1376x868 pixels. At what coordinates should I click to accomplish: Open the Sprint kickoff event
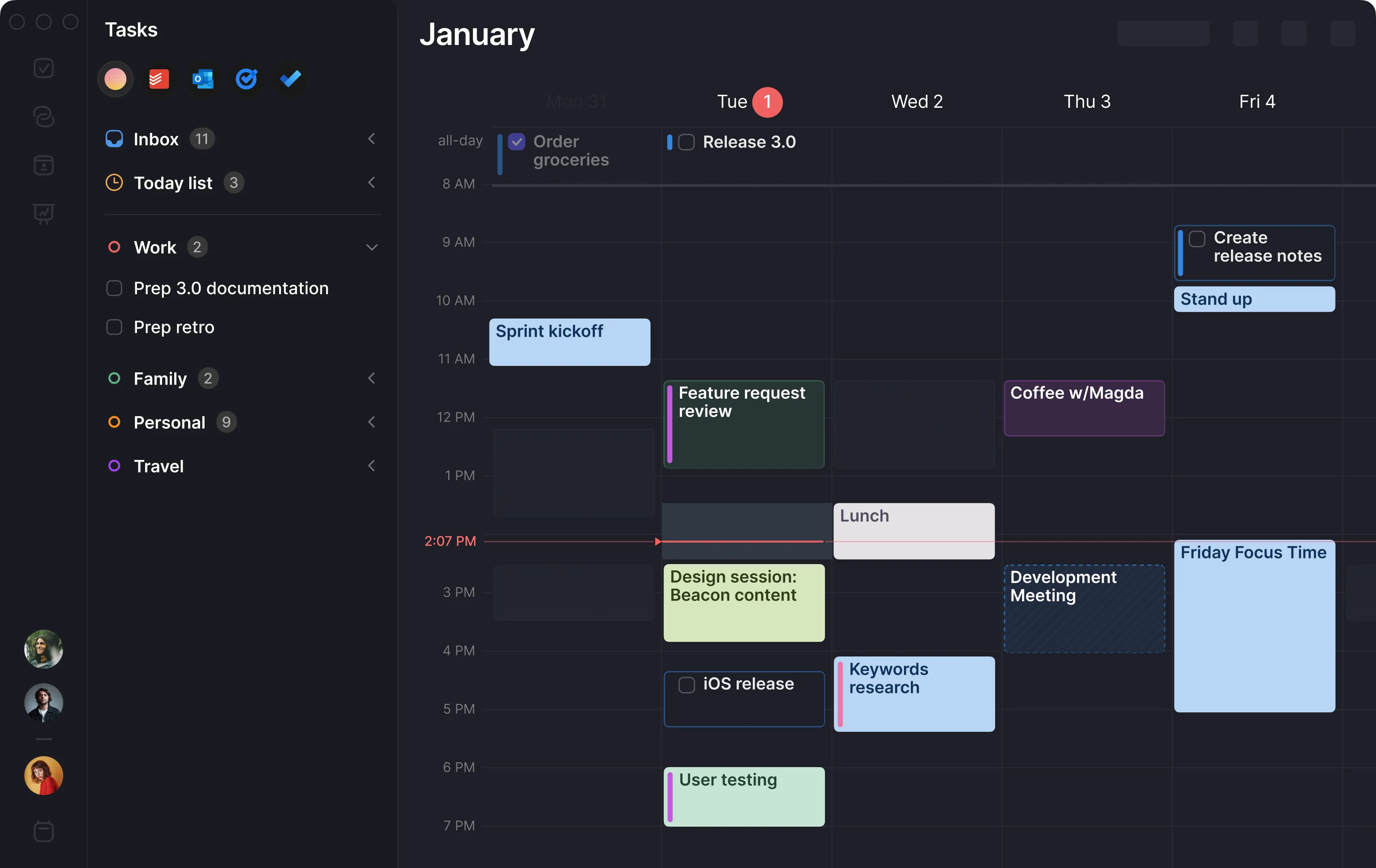tap(569, 342)
